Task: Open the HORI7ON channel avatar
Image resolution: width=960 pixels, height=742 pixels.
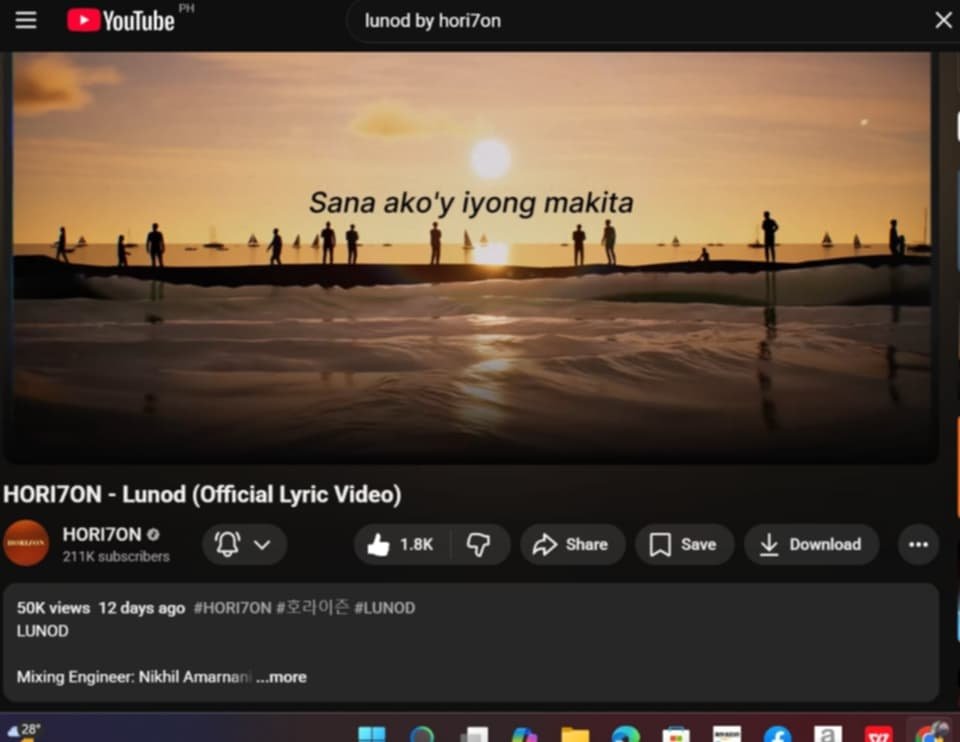Action: point(26,544)
